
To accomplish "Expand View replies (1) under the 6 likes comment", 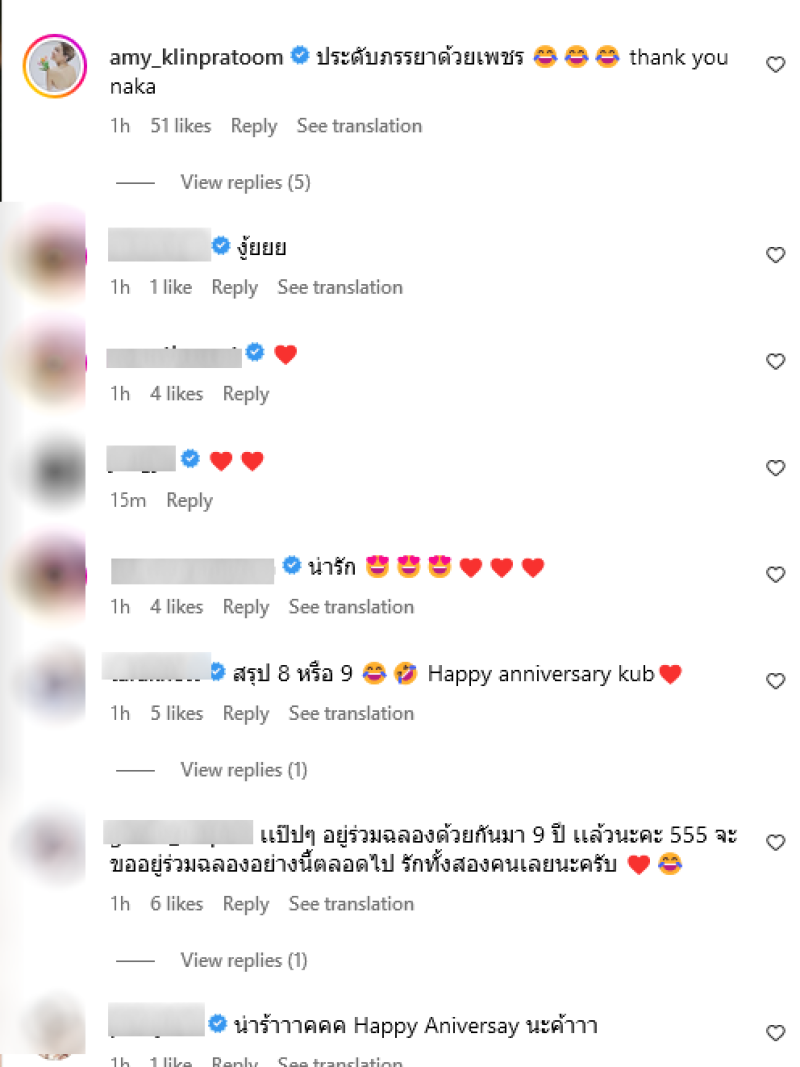I will [x=244, y=960].
